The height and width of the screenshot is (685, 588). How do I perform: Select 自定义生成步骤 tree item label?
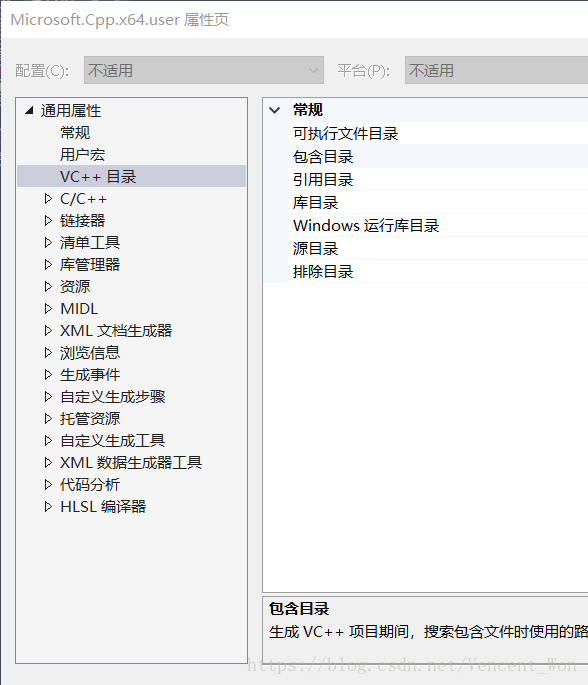(x=113, y=397)
